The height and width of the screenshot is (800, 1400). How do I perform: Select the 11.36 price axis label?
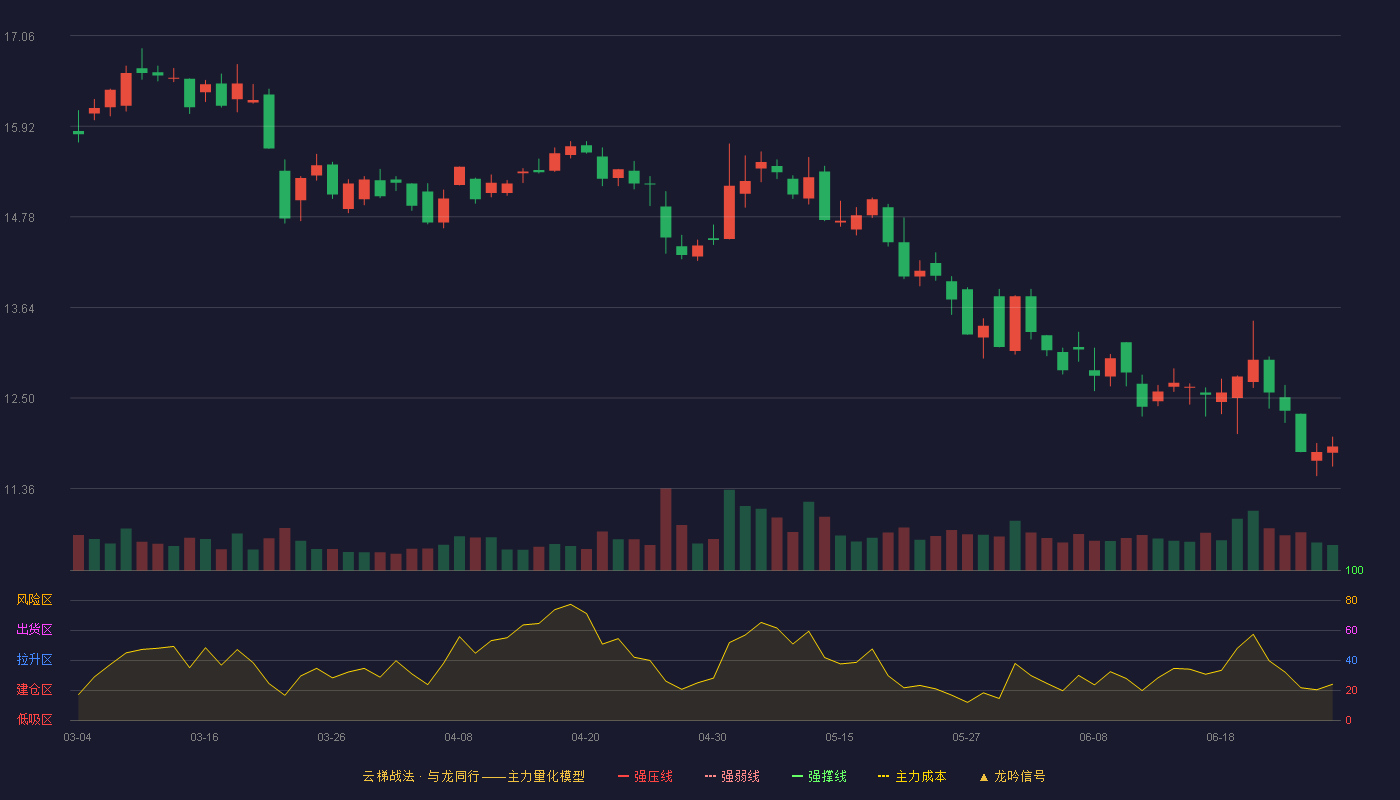tap(19, 490)
